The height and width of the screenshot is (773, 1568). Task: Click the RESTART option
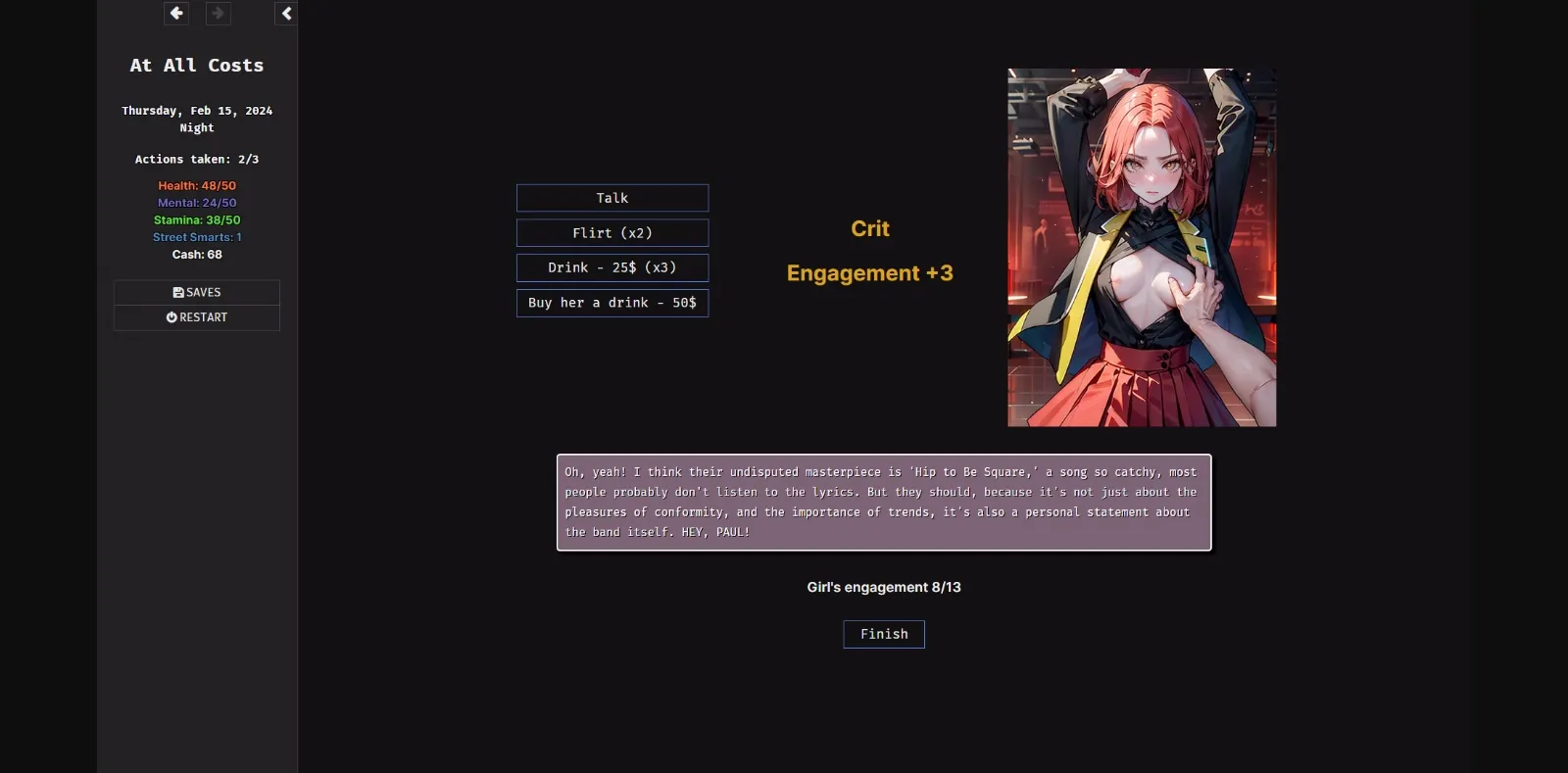(x=197, y=317)
